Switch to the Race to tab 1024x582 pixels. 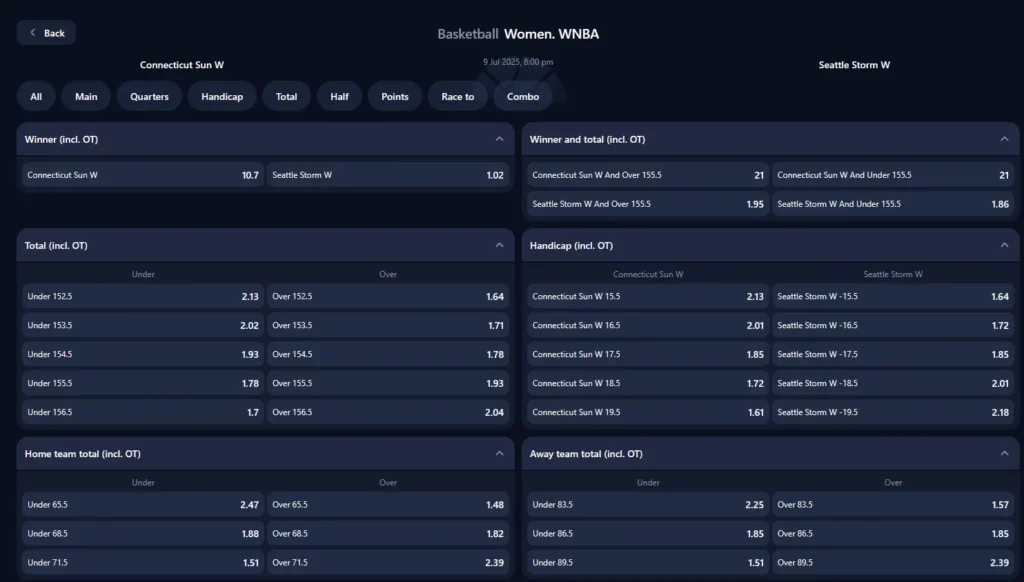point(458,96)
